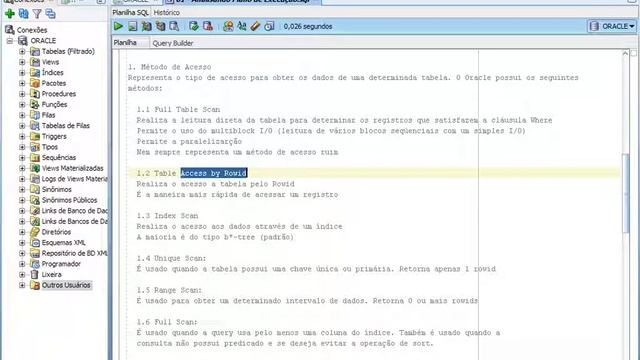Refresh the connections tree
This screenshot has height=360, width=640.
[x=24, y=14]
